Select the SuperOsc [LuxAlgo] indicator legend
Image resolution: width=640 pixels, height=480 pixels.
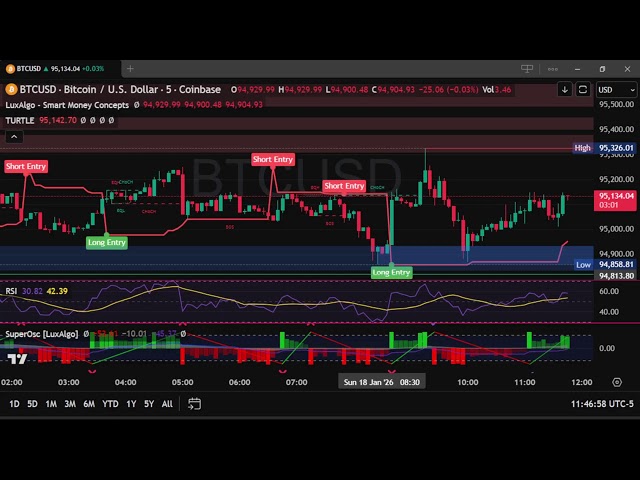pyautogui.click(x=41, y=334)
